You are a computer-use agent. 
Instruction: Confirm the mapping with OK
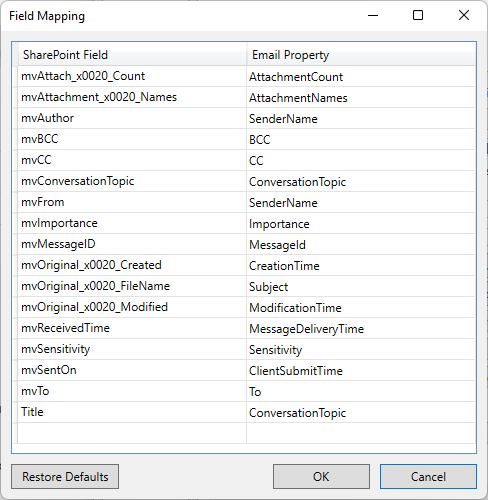tap(321, 476)
